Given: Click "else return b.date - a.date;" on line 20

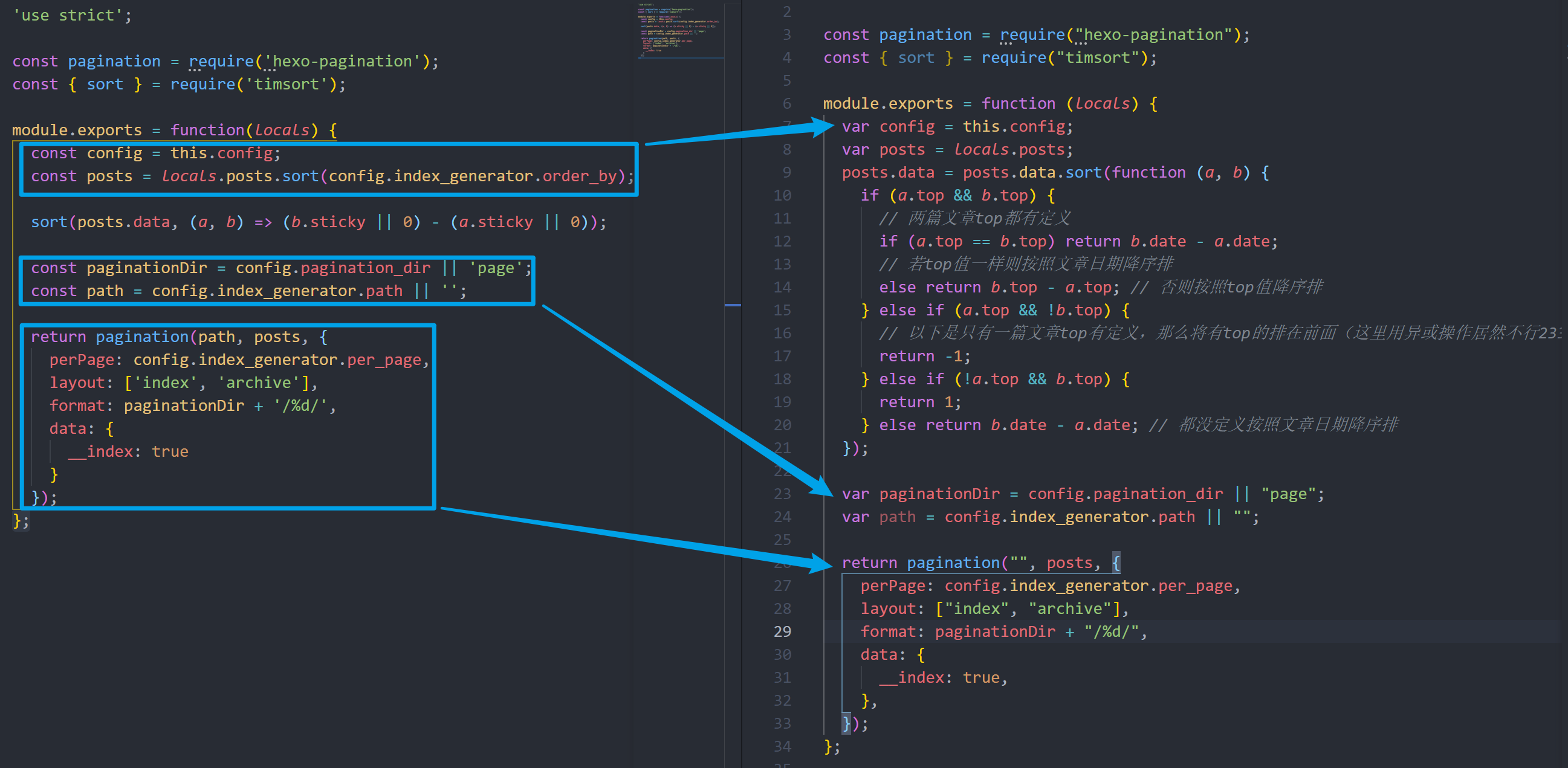Looking at the screenshot, I should (1008, 425).
